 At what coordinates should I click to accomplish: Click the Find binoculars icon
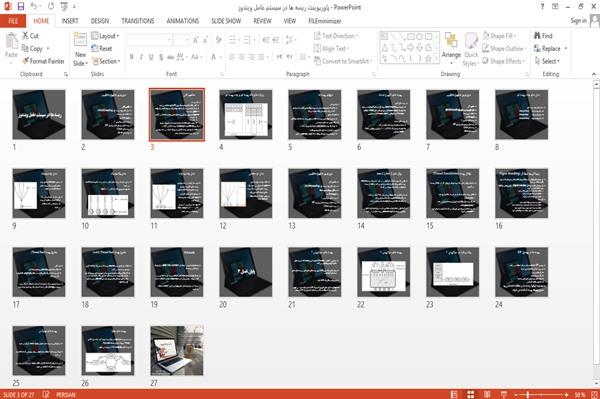pos(537,36)
